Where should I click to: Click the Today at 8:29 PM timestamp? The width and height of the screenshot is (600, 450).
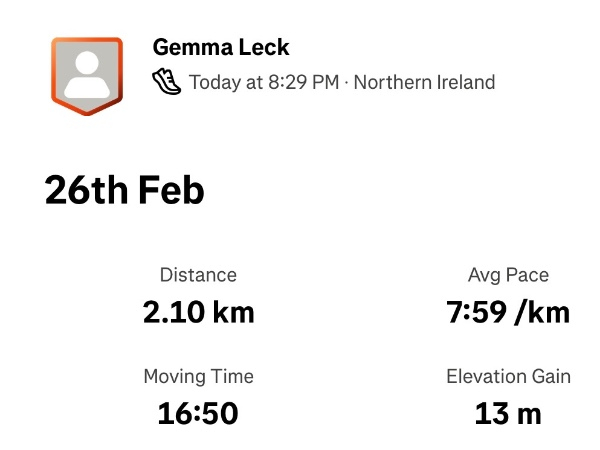click(264, 82)
